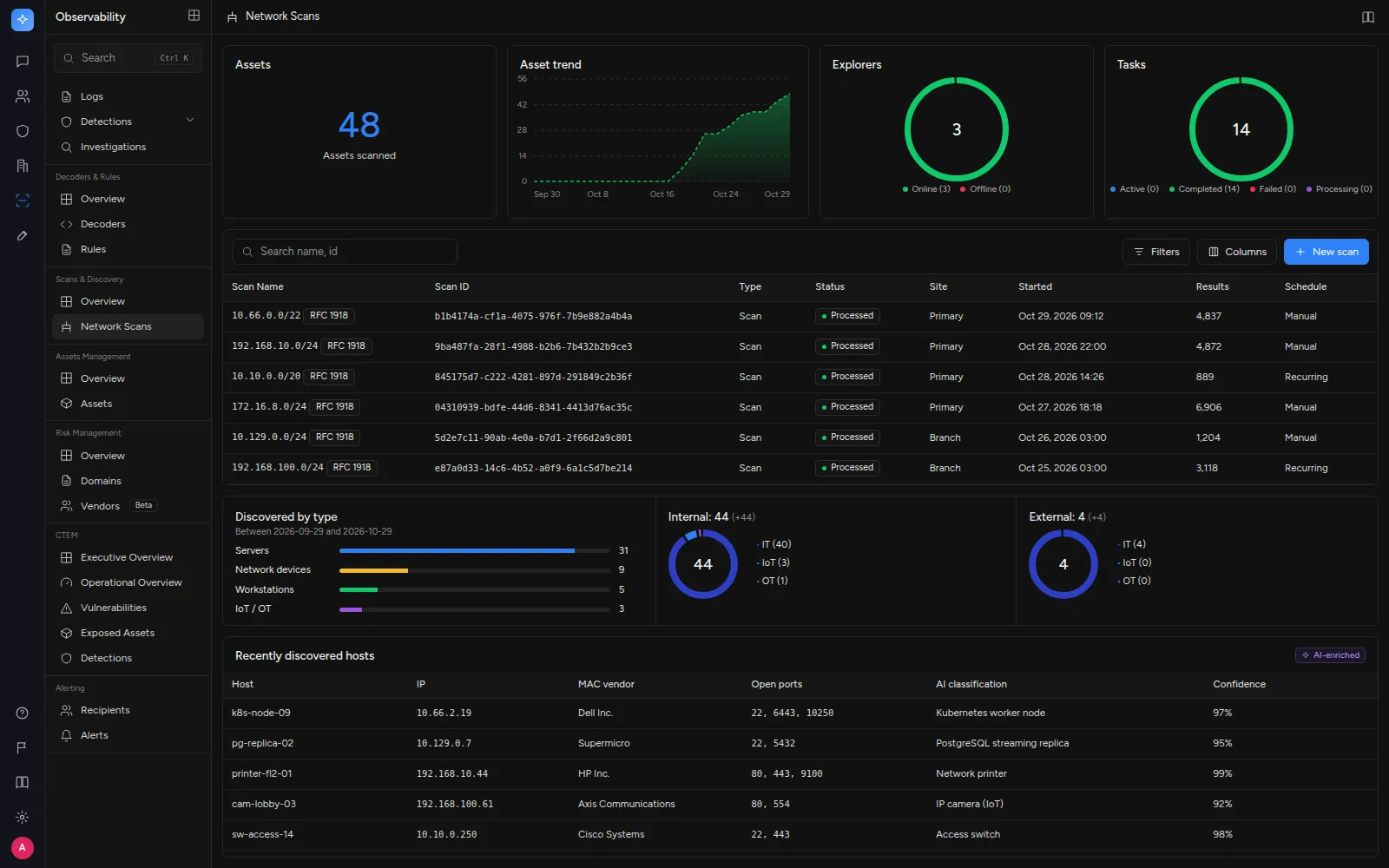Screen dimensions: 1389x868
Task: Open the split panel icon at top right
Action: (x=1368, y=16)
